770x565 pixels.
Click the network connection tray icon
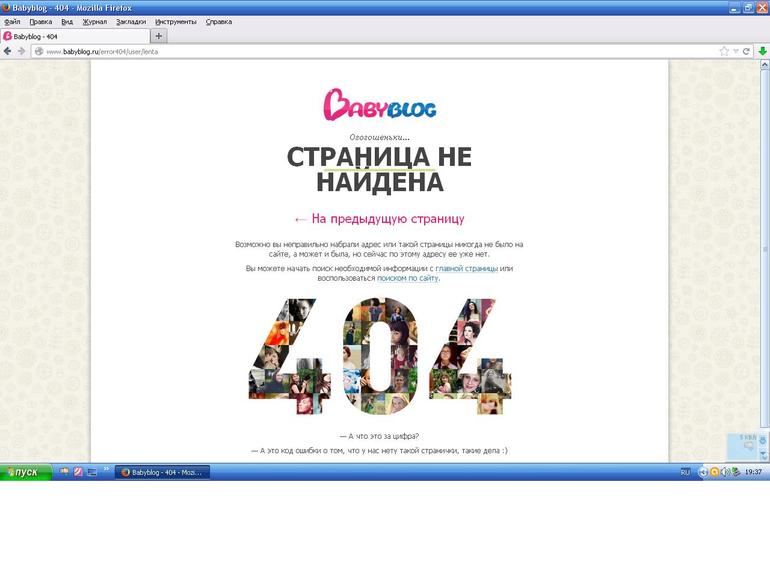coord(736,472)
